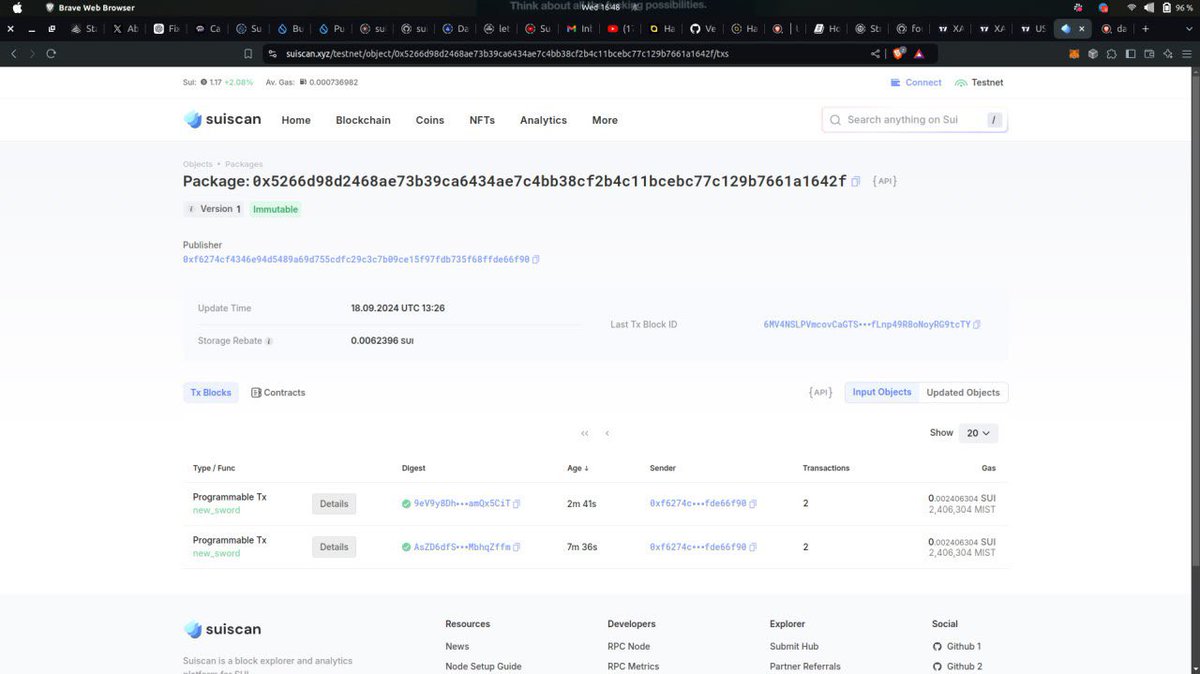Image resolution: width=1200 pixels, height=674 pixels.
Task: Click the Brave Shields icon in address bar
Action: point(898,54)
